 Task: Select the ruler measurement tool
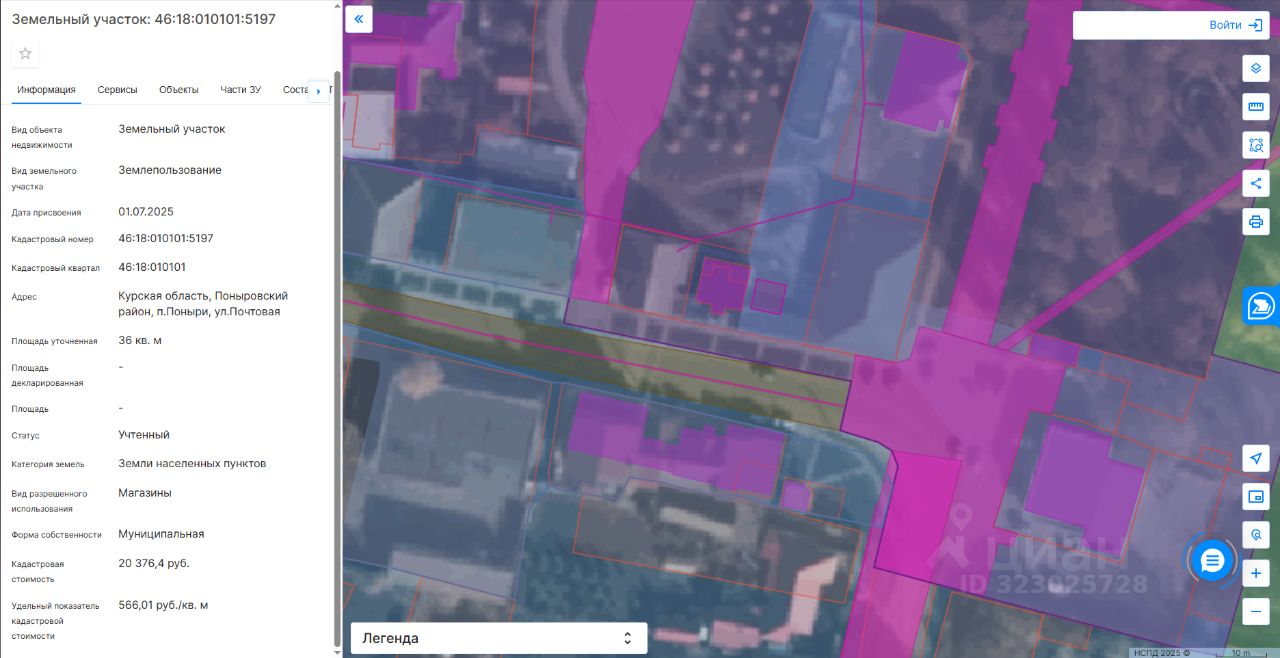point(1256,107)
